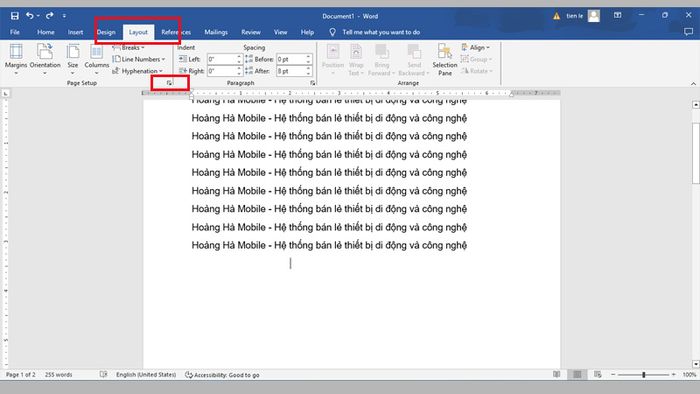Adjust Spacing After with the spinner
700x394 pixels.
click(x=308, y=71)
